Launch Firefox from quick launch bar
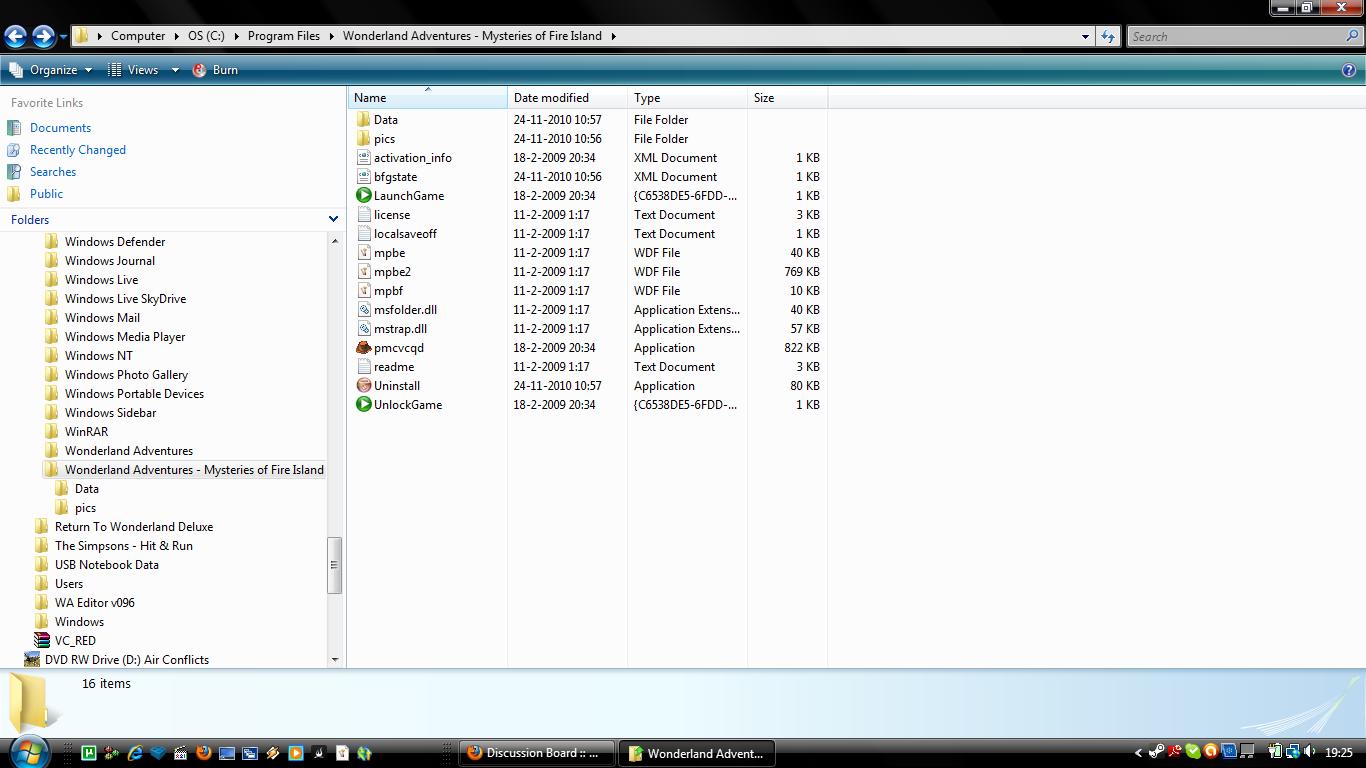Screen dimensions: 1366x768 click(204, 753)
